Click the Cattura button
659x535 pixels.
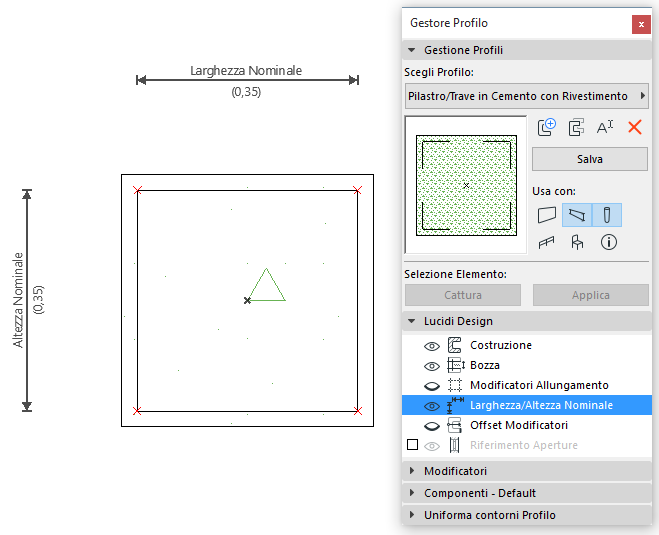[x=463, y=295]
